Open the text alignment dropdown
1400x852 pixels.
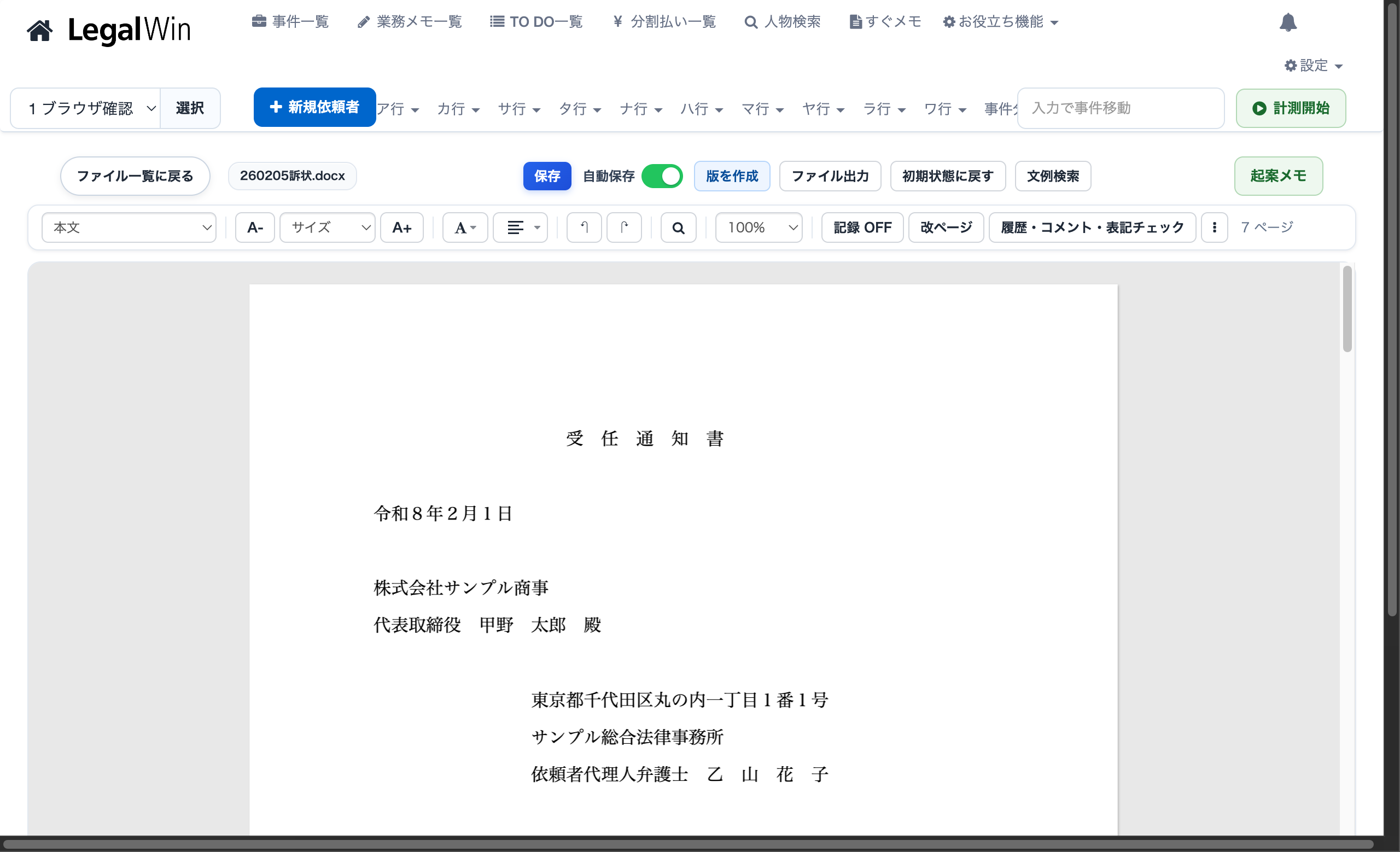point(520,228)
